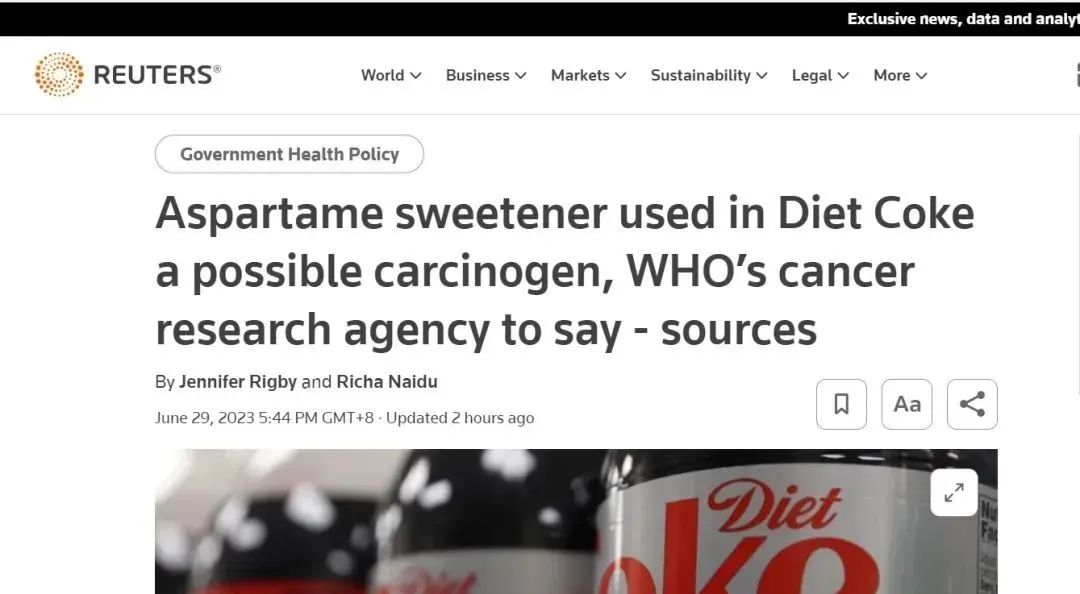Open the Legal navigation menu
This screenshot has width=1080, height=594.
pyautogui.click(x=820, y=75)
